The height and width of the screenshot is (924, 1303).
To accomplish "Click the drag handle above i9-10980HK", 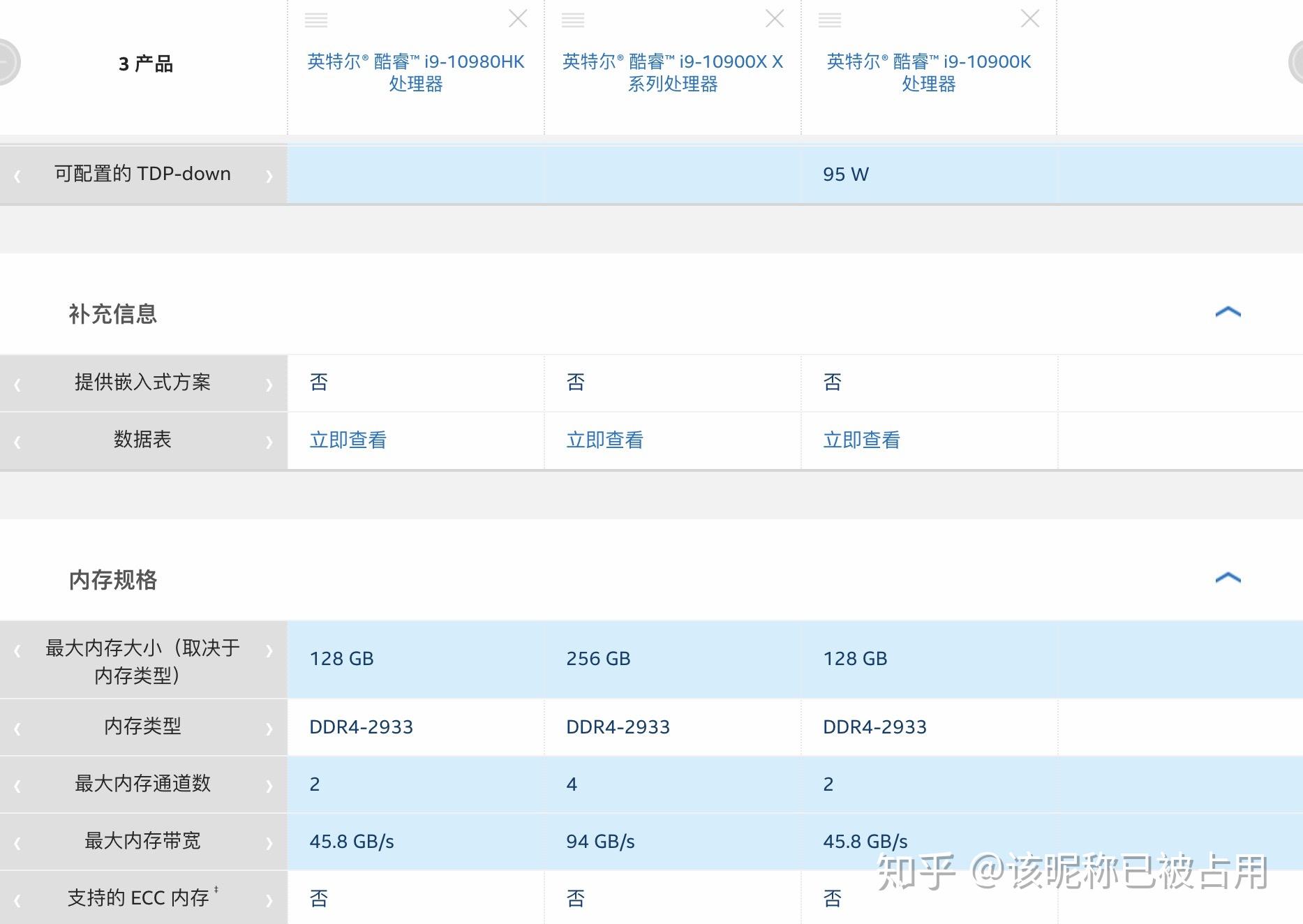I will [x=316, y=20].
